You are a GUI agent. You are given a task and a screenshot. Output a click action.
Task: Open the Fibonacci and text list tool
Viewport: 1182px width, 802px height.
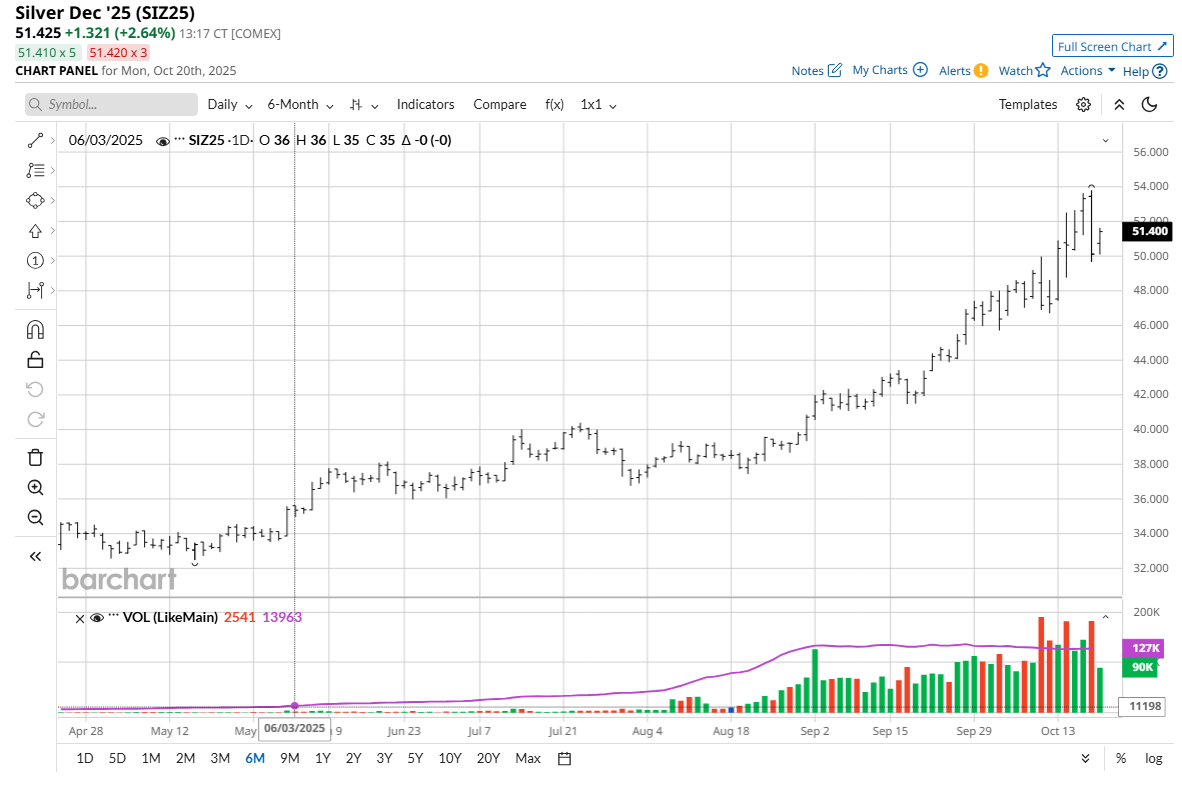[x=35, y=170]
